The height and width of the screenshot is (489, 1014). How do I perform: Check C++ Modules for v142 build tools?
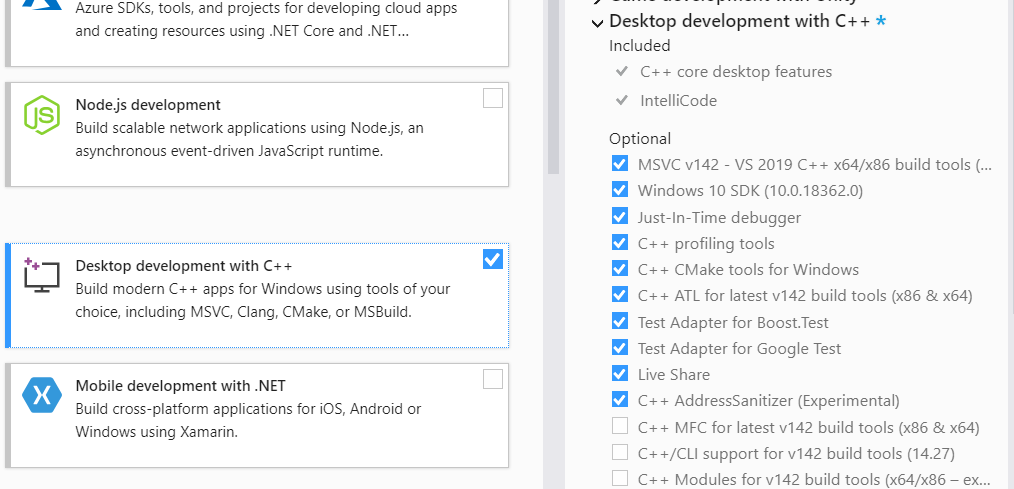tap(620, 479)
